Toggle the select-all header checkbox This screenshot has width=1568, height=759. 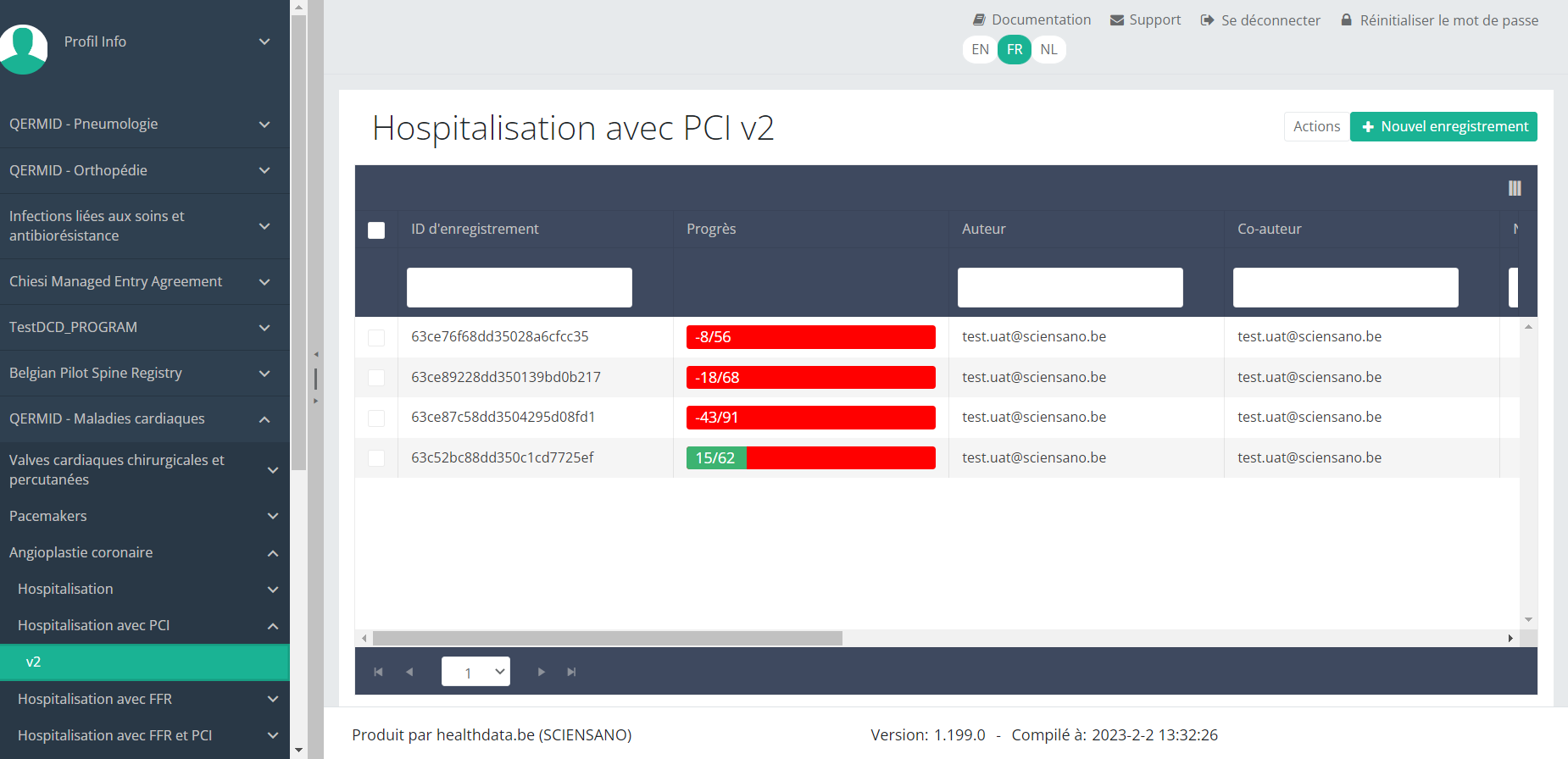click(376, 230)
